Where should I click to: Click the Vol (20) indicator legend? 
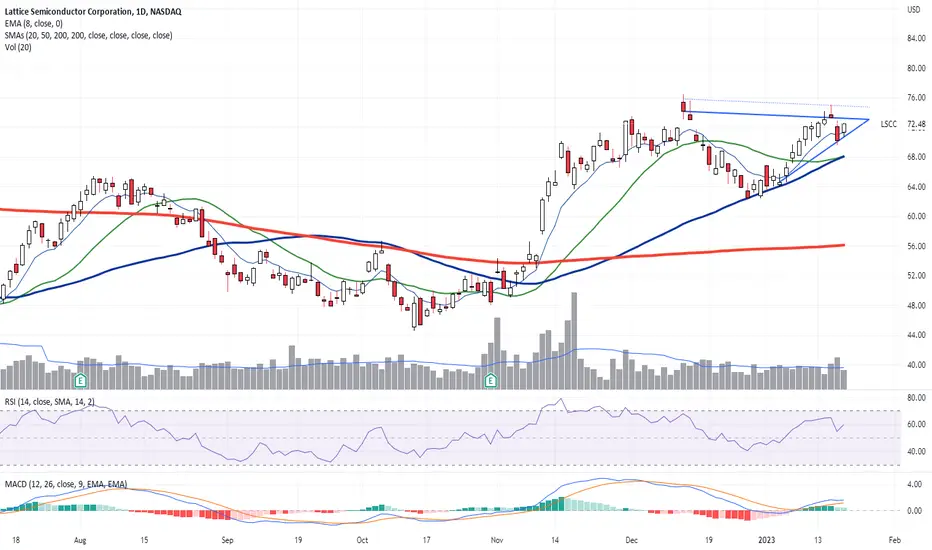tap(18, 47)
